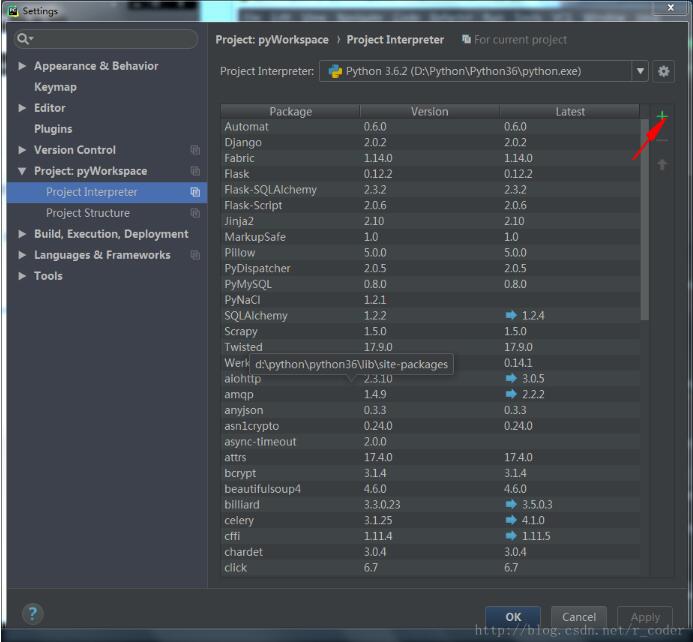The width and height of the screenshot is (693, 642).
Task: Click the upgrade package arrow icon
Action: pos(662,165)
